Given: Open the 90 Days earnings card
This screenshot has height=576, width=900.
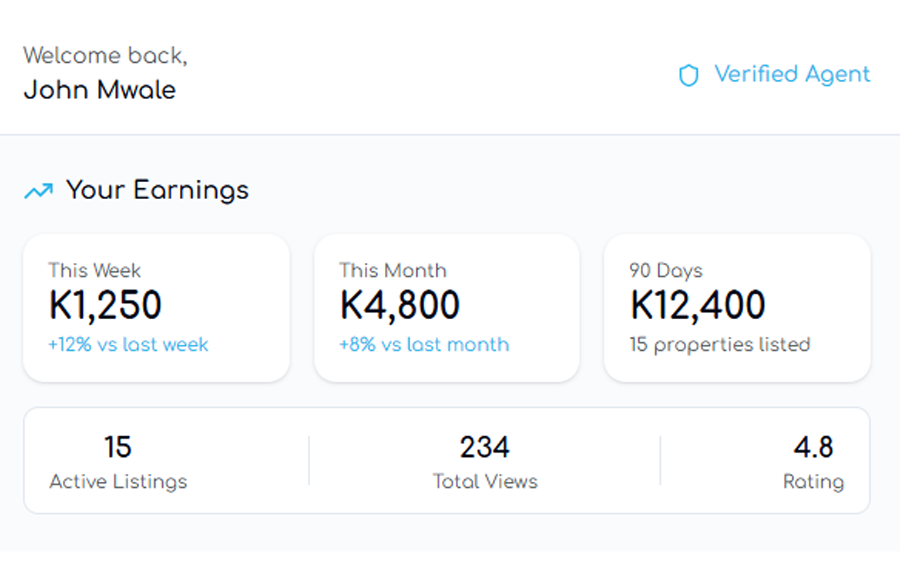Looking at the screenshot, I should click(737, 308).
